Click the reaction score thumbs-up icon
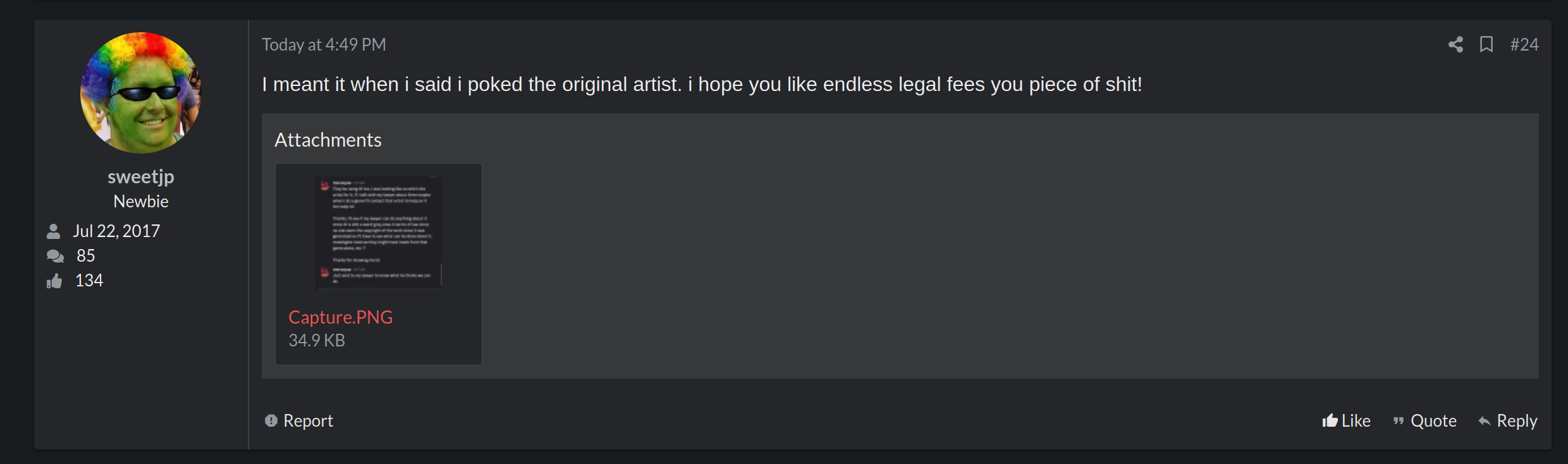Screen dimensions: 1568x464 [54, 281]
